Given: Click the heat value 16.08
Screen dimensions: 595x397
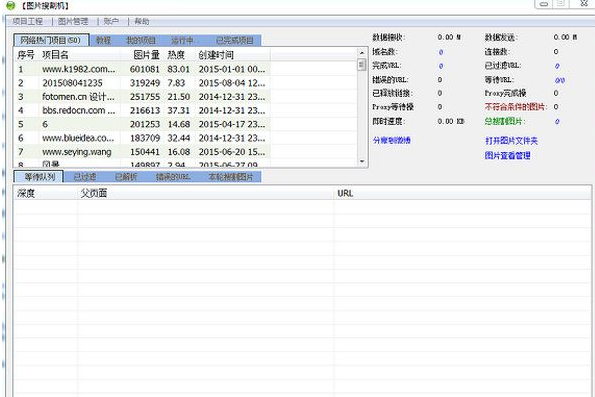Looking at the screenshot, I should tap(178, 152).
